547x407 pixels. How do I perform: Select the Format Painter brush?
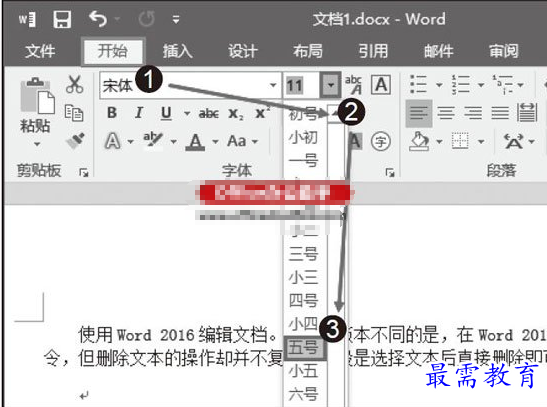point(75,141)
